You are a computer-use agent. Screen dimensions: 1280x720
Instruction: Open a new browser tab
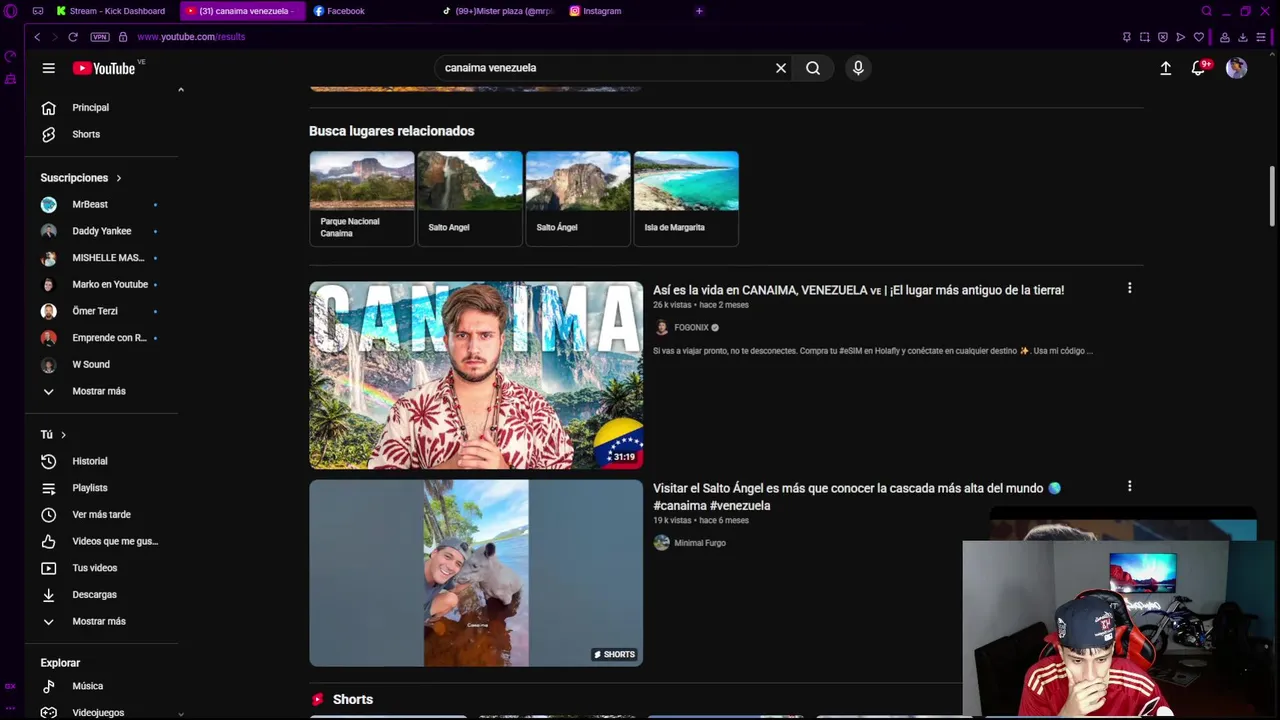pos(699,11)
